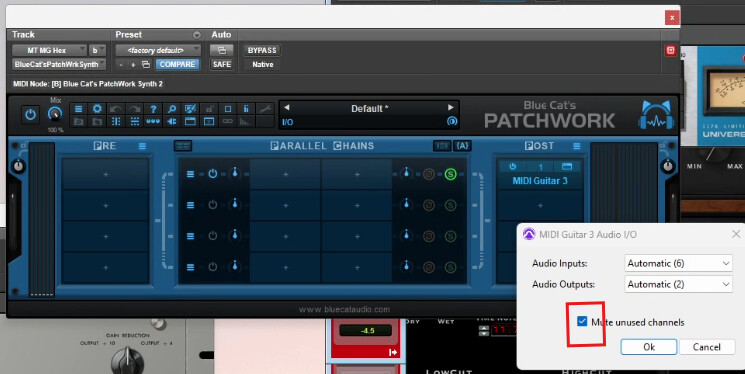Click the Mix knob
This screenshot has width=745, height=374.
55,114
